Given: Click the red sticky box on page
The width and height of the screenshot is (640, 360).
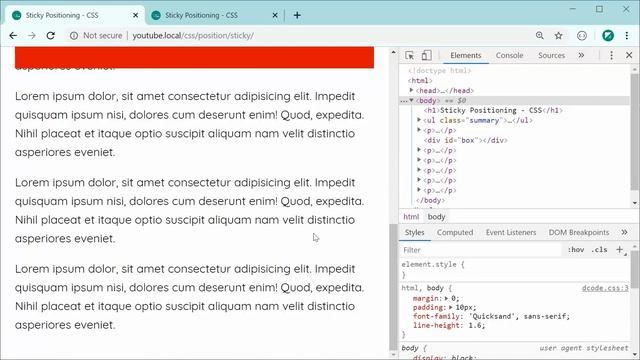Looking at the screenshot, I should 194,58.
